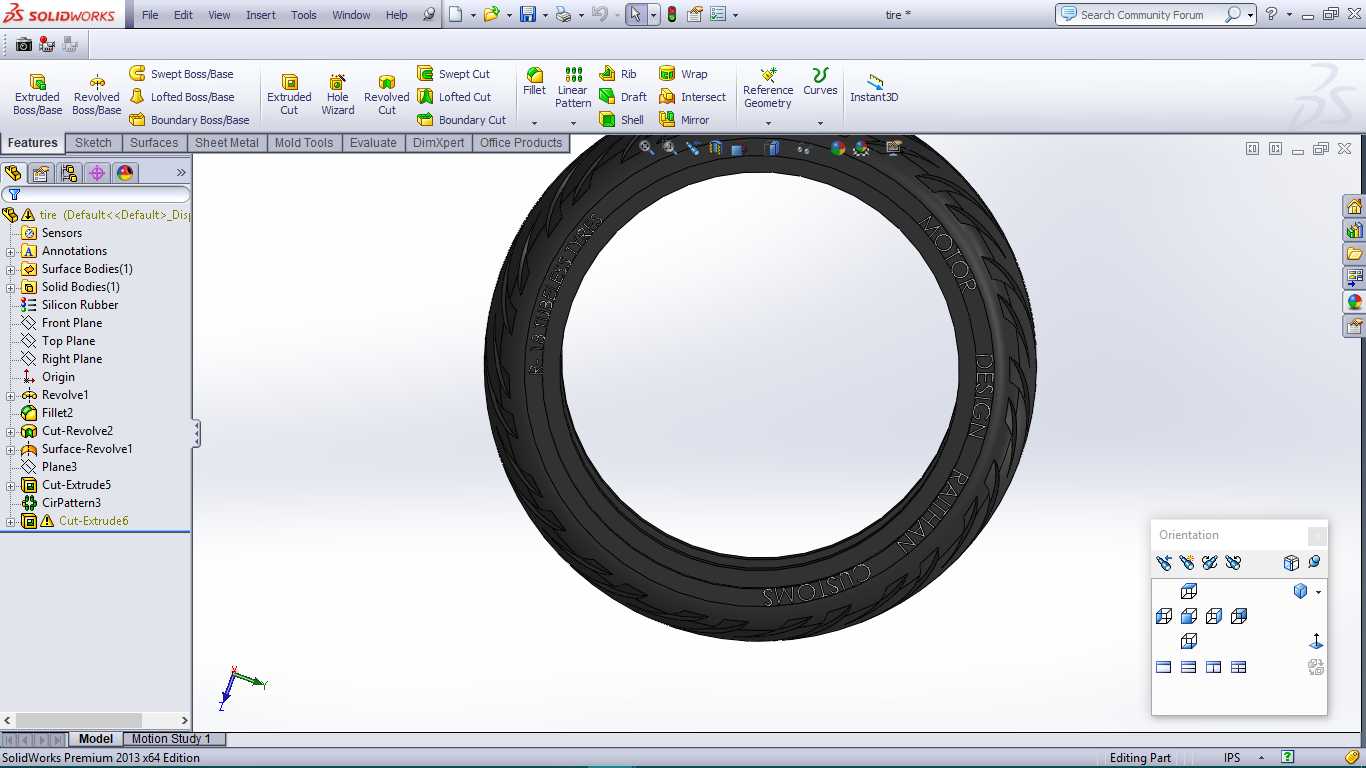Activate the Boundary Boss/Base tool
Viewport: 1366px width, 768px height.
[x=189, y=120]
